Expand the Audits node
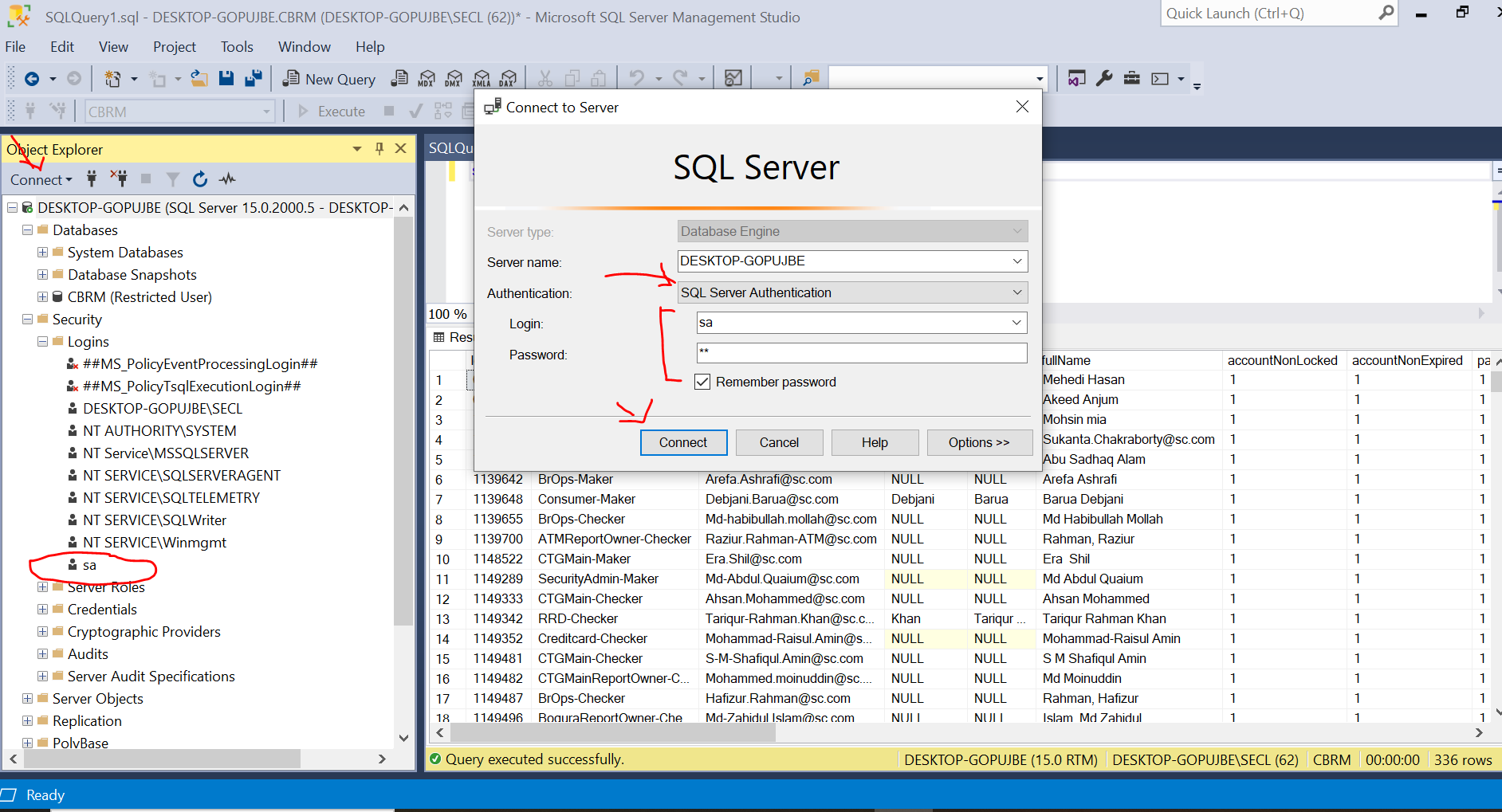Screen dimensions: 1502x812 pyautogui.click(x=42, y=653)
